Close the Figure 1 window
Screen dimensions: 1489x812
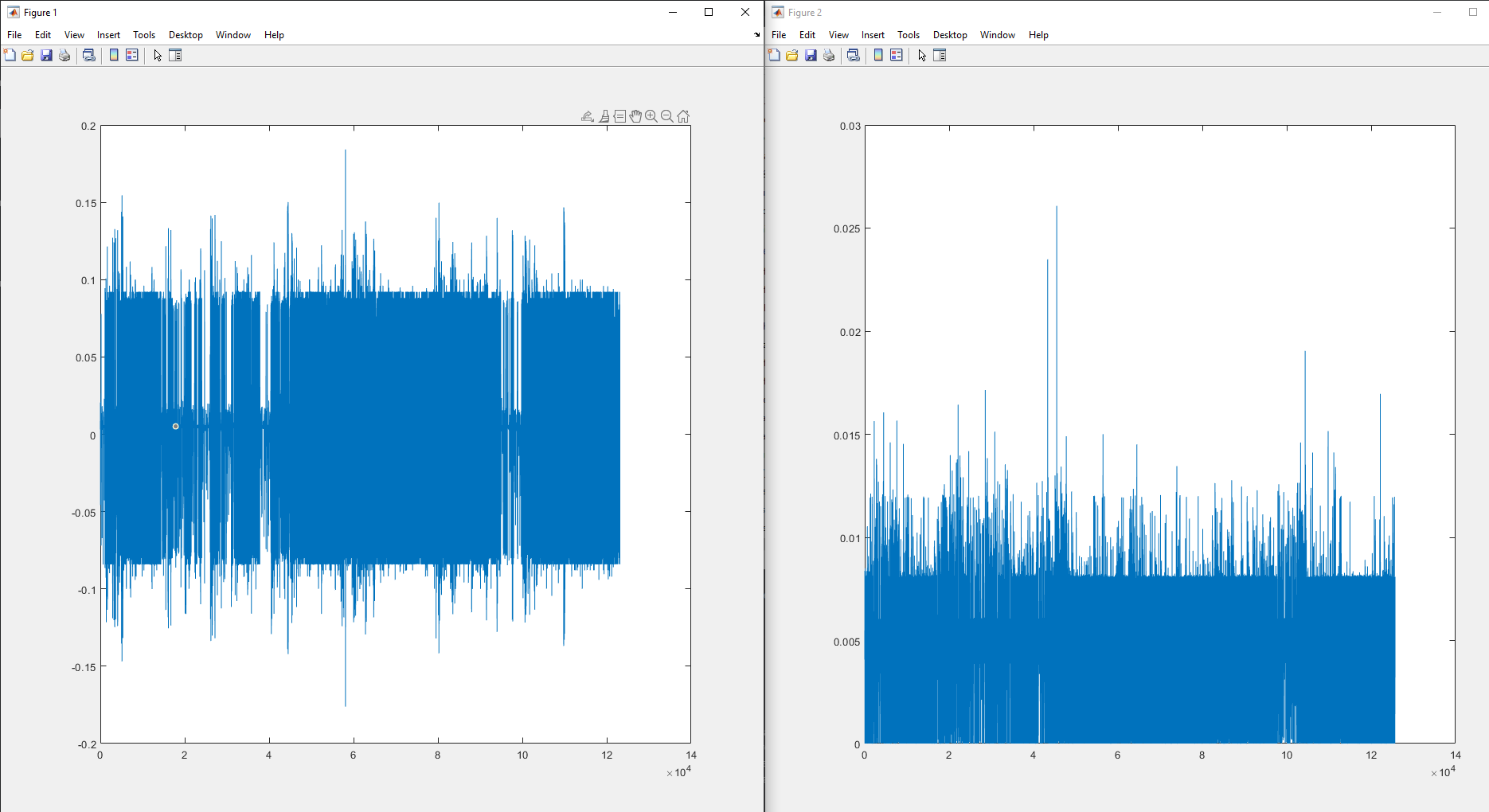coord(745,12)
